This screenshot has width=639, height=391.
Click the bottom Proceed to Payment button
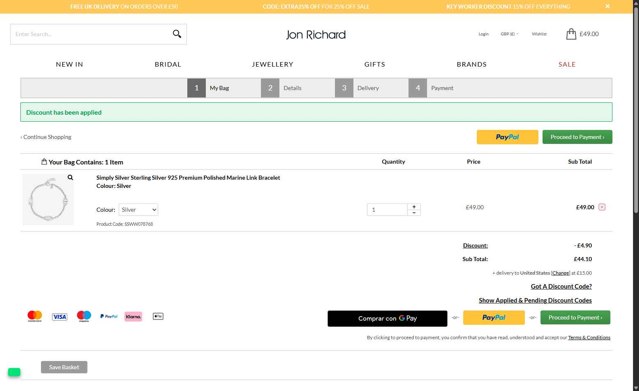[x=575, y=318]
